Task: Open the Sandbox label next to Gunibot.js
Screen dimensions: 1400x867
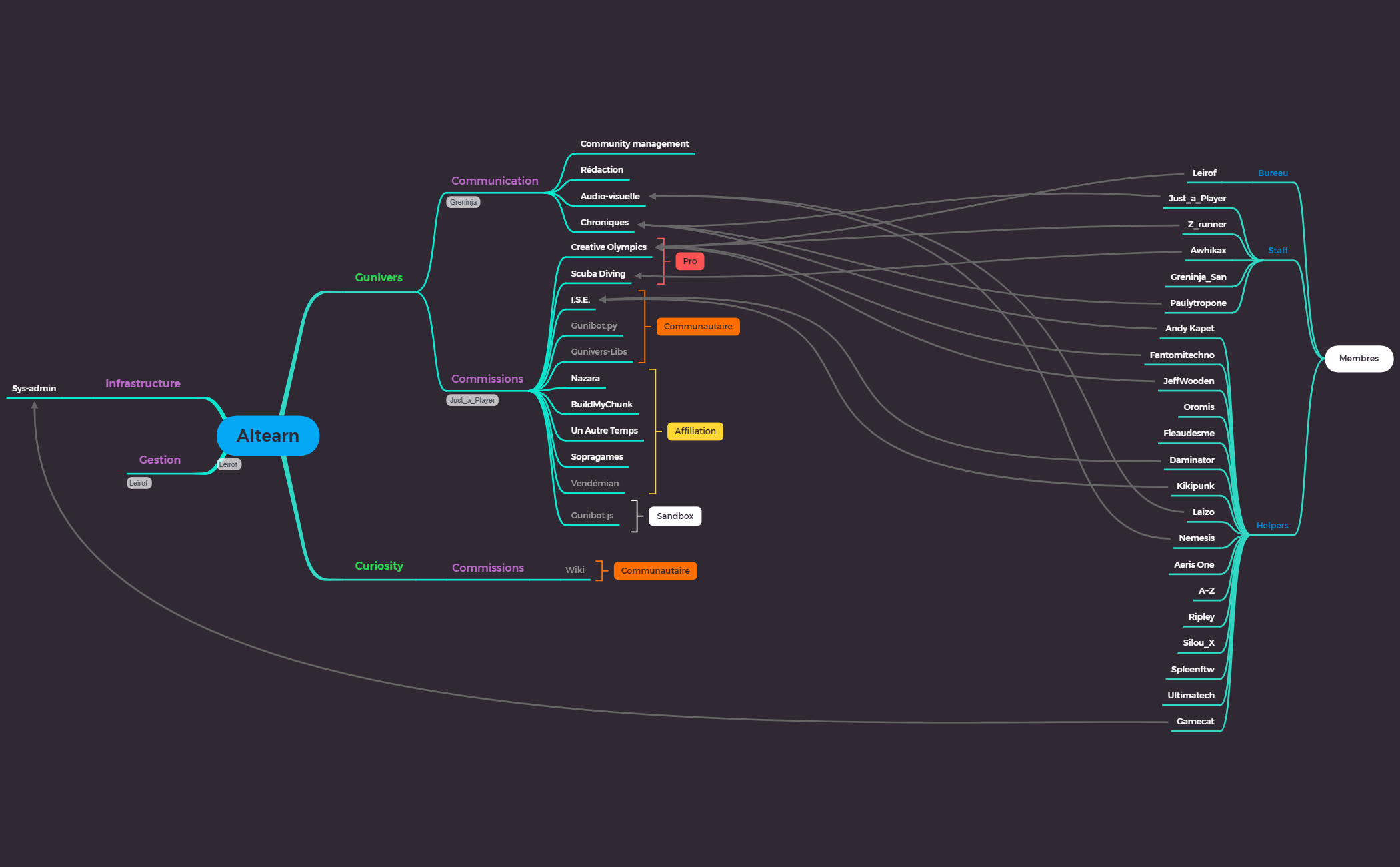Action: pos(675,516)
